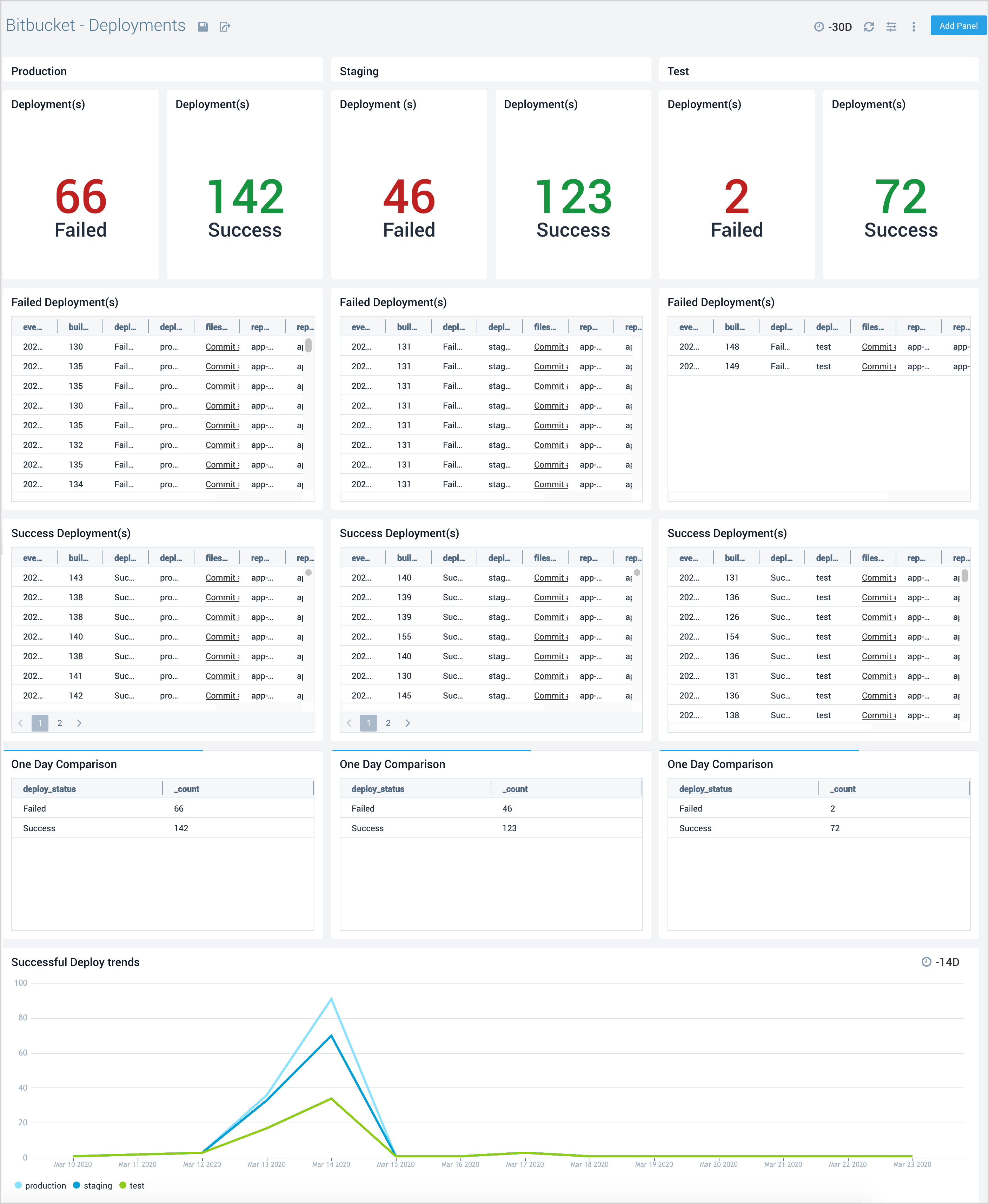Expand the -14D time setting on trends panel
This screenshot has width=989, height=1204.
click(947, 962)
